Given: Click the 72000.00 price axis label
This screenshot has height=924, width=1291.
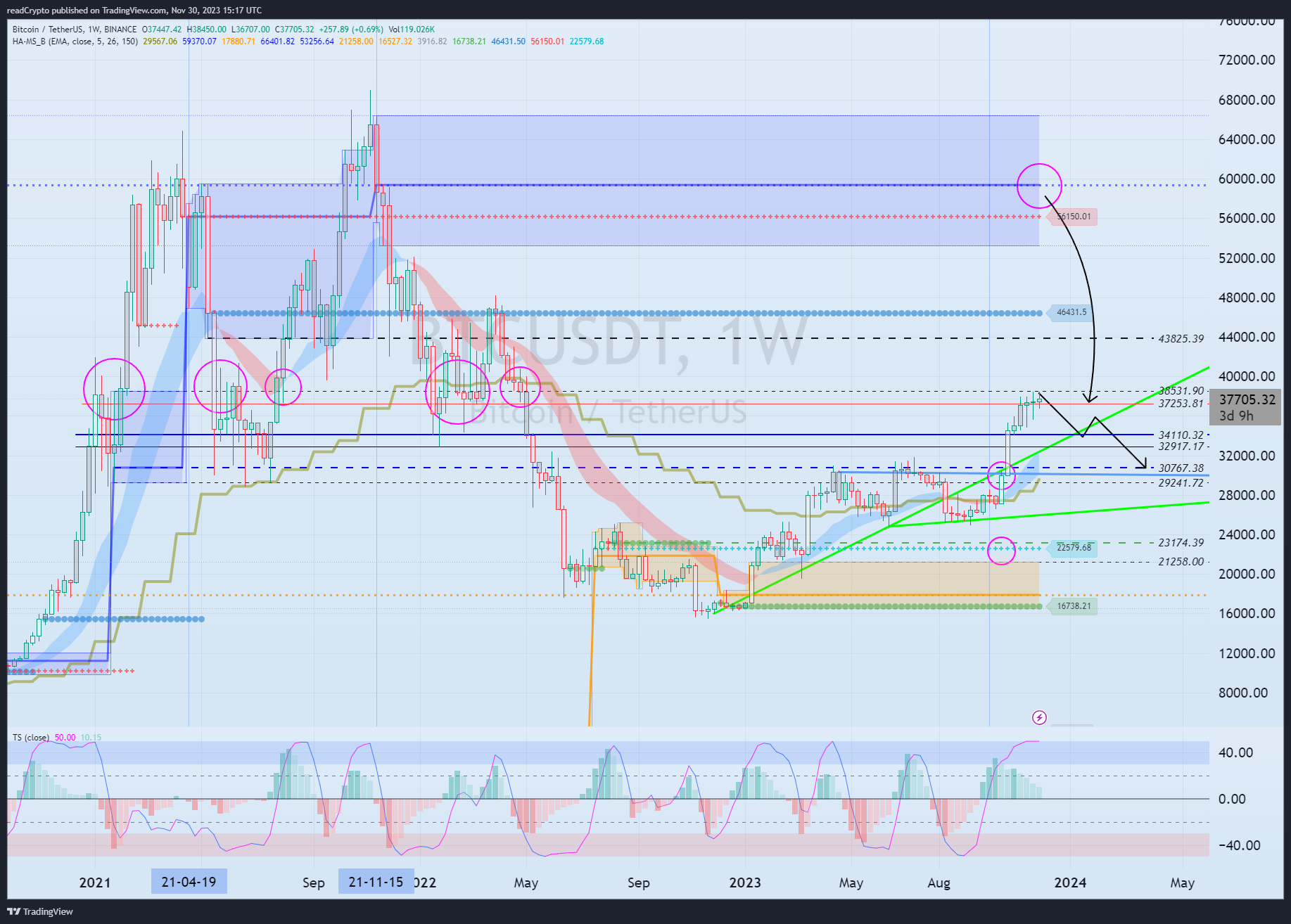Looking at the screenshot, I should [1247, 60].
